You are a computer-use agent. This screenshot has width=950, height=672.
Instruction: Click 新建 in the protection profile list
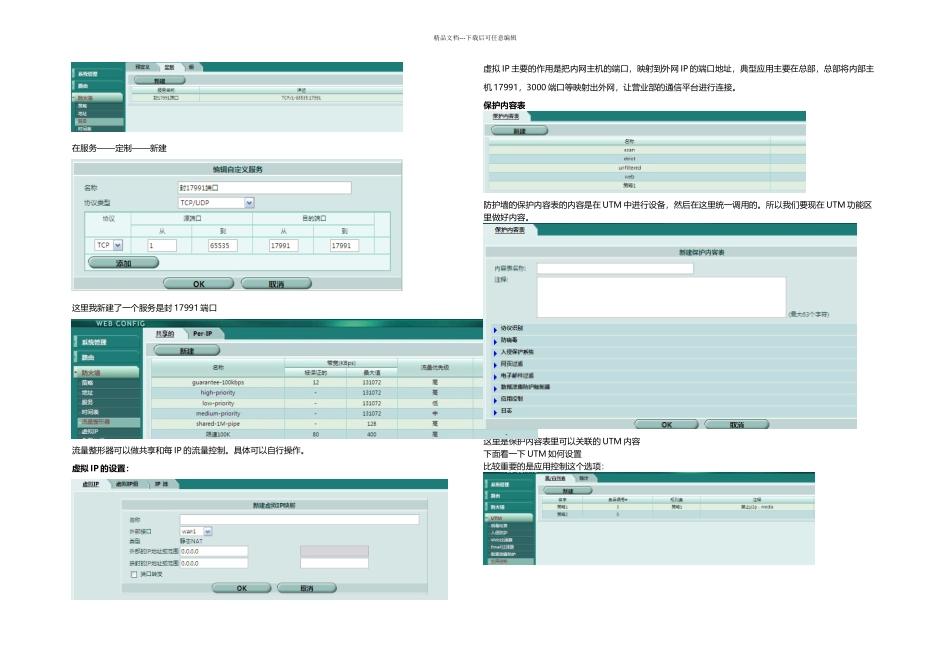click(x=519, y=131)
